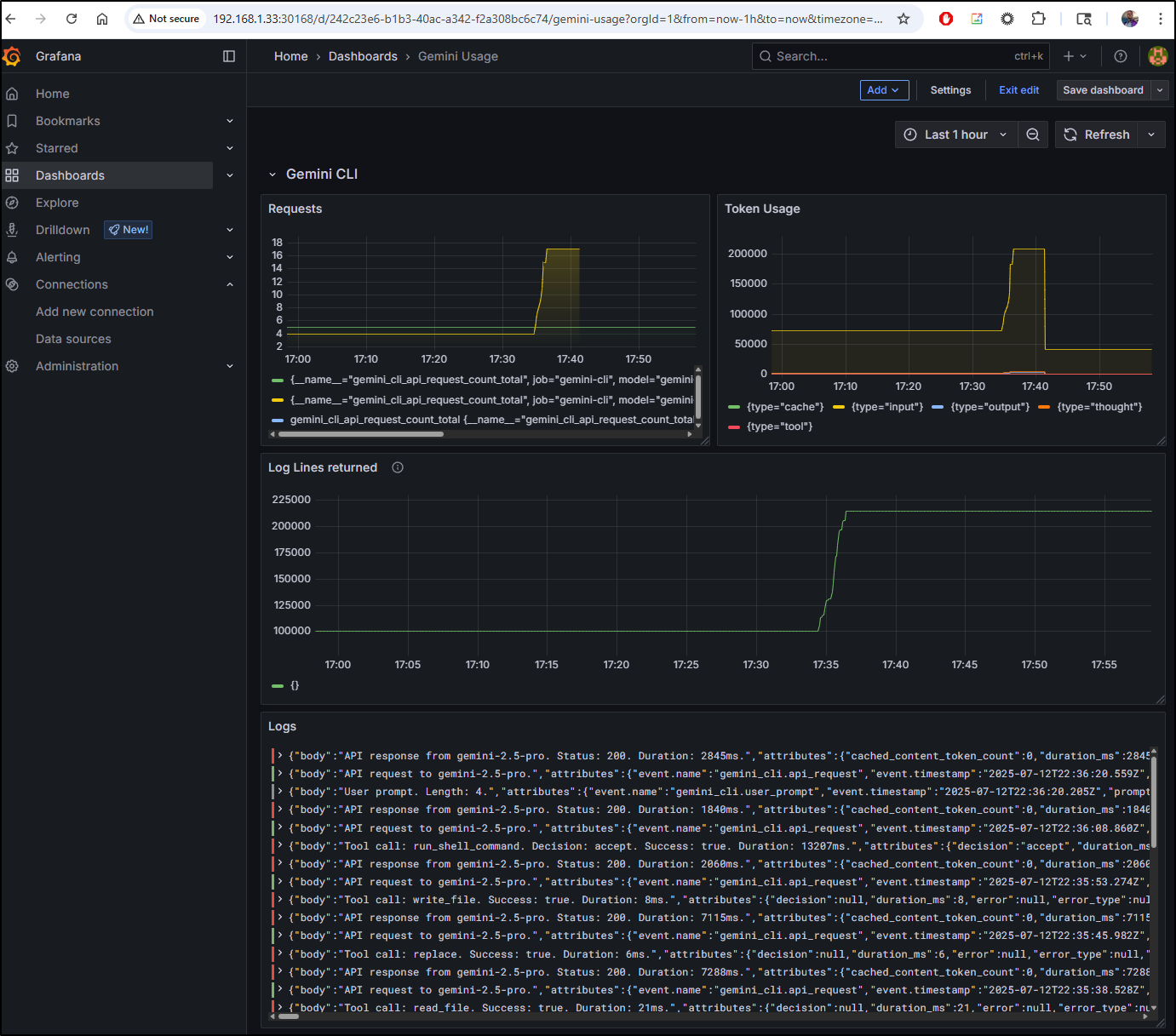This screenshot has height=1036, width=1176.
Task: Open dashboard Settings
Action: coord(950,90)
